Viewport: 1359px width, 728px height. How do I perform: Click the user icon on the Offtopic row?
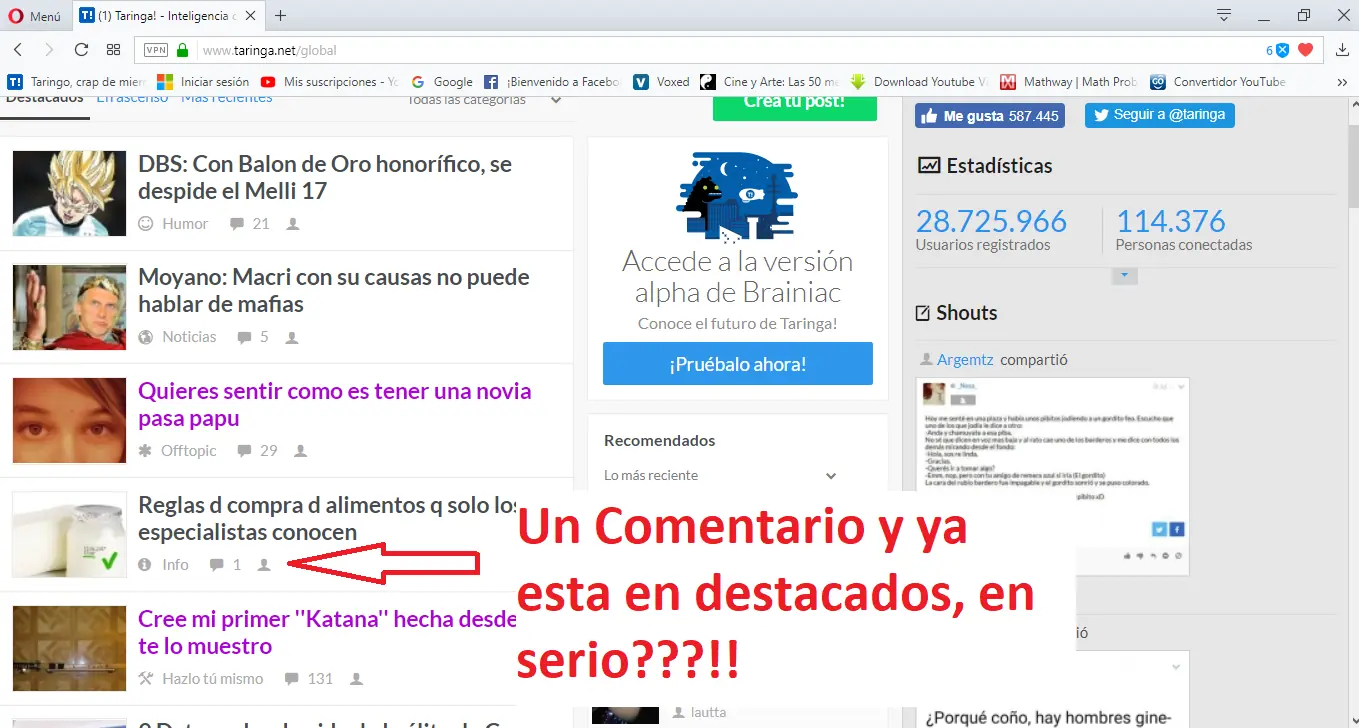pyautogui.click(x=301, y=451)
